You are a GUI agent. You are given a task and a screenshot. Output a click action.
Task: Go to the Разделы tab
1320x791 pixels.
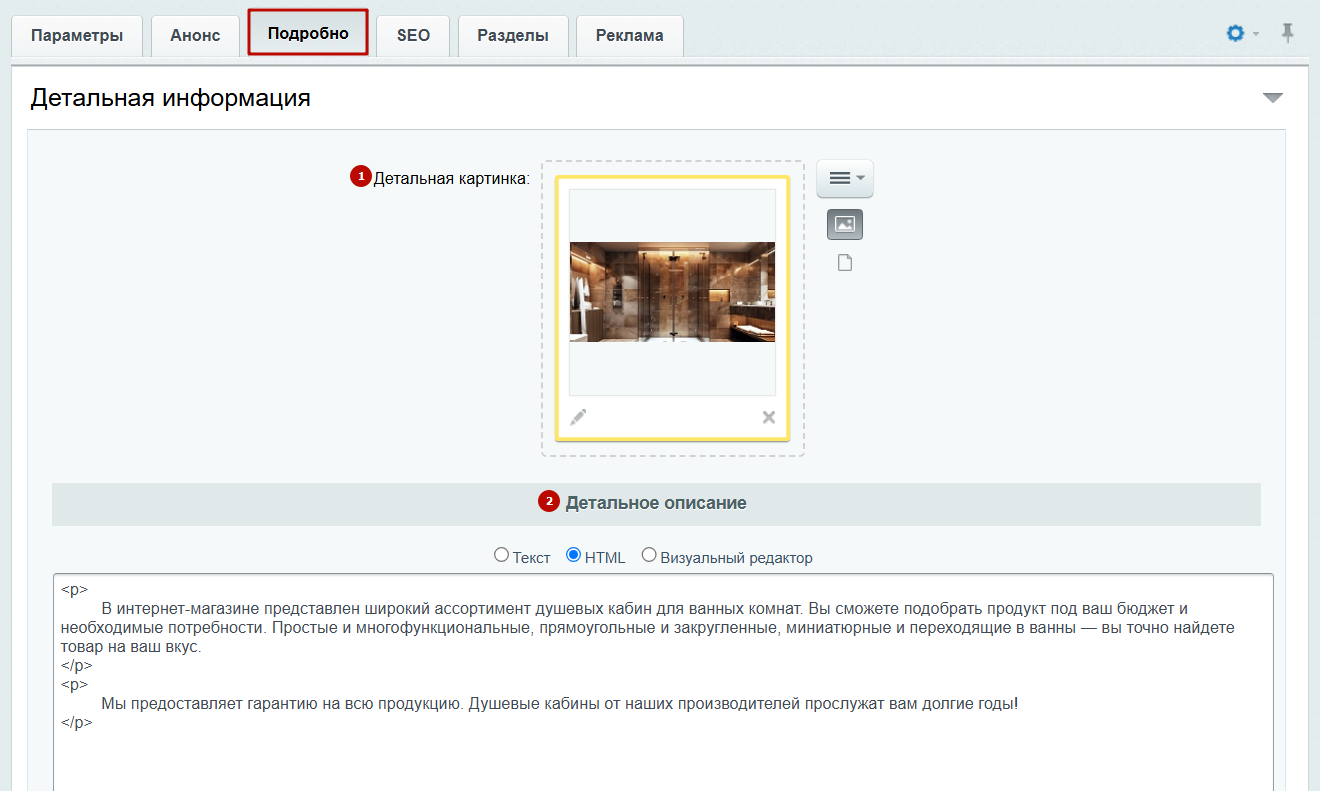pos(513,36)
